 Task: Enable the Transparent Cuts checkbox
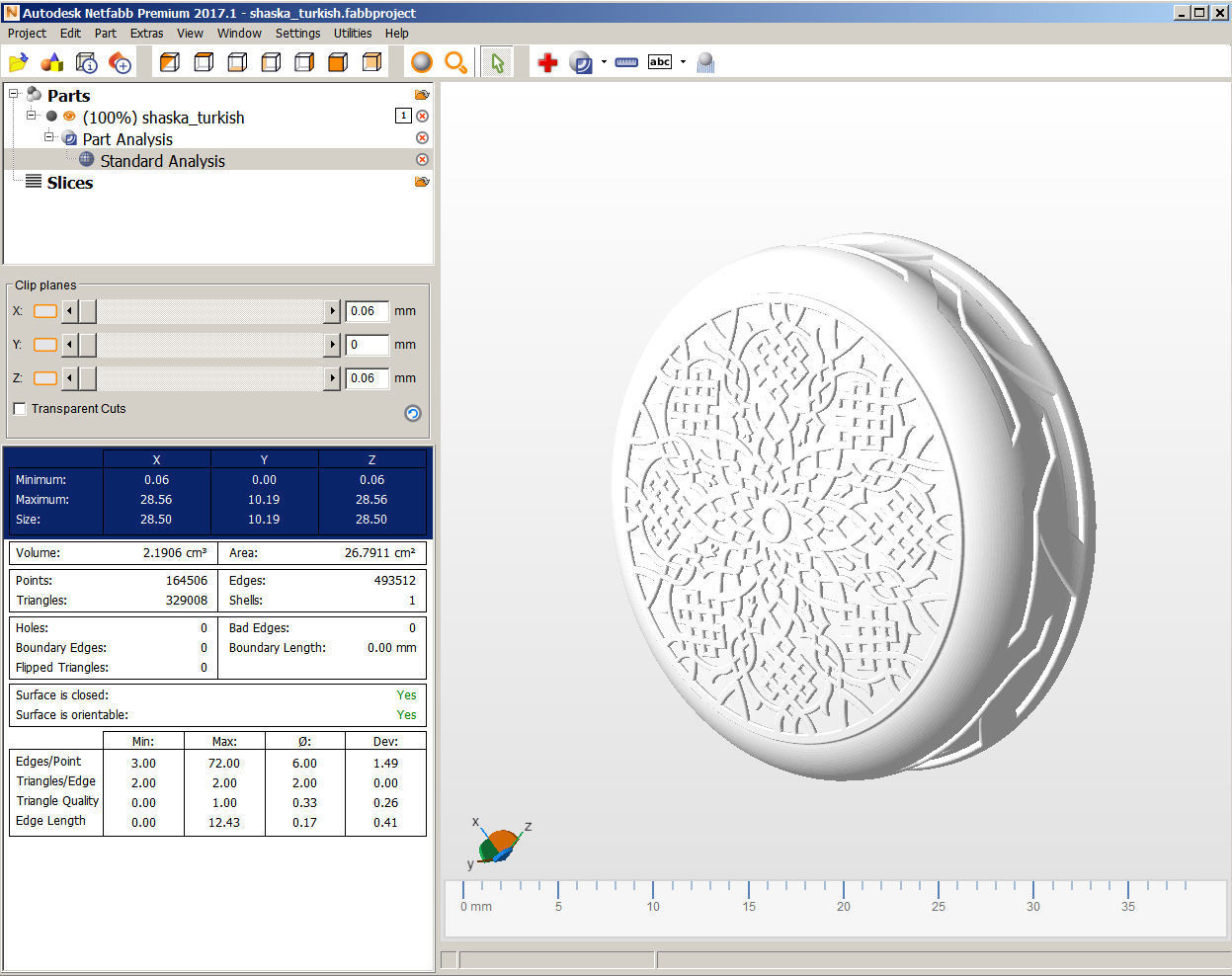point(20,409)
